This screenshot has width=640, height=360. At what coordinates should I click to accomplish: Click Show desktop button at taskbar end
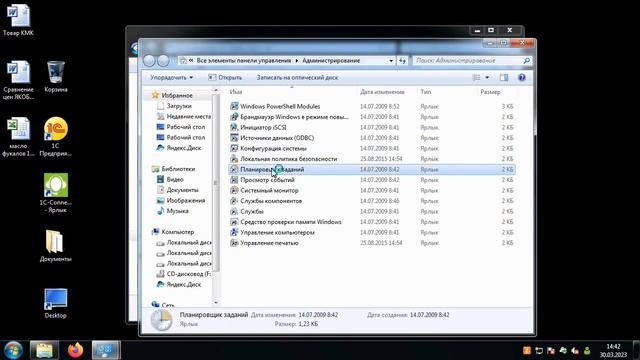636,350
